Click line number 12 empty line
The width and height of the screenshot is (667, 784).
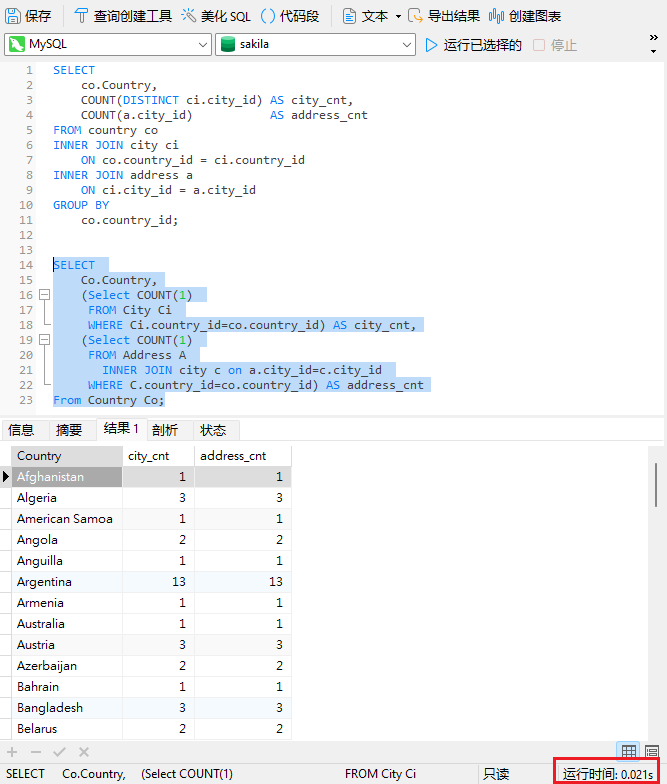pos(26,235)
